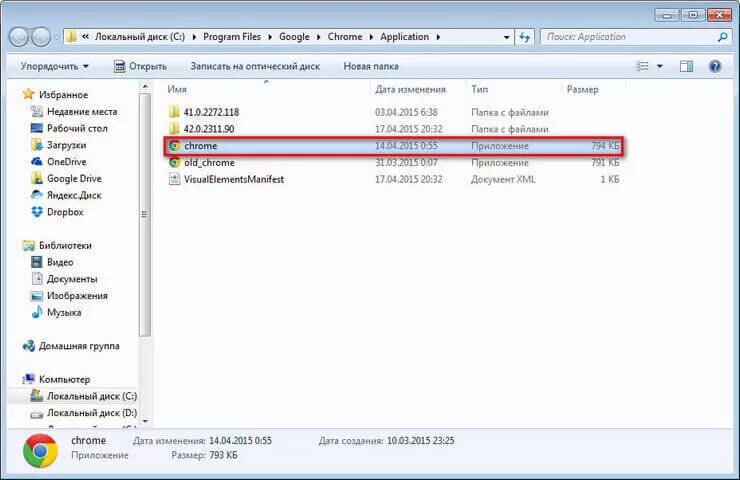The height and width of the screenshot is (480, 740).
Task: Click the Документ XML type cell
Action: [x=503, y=179]
